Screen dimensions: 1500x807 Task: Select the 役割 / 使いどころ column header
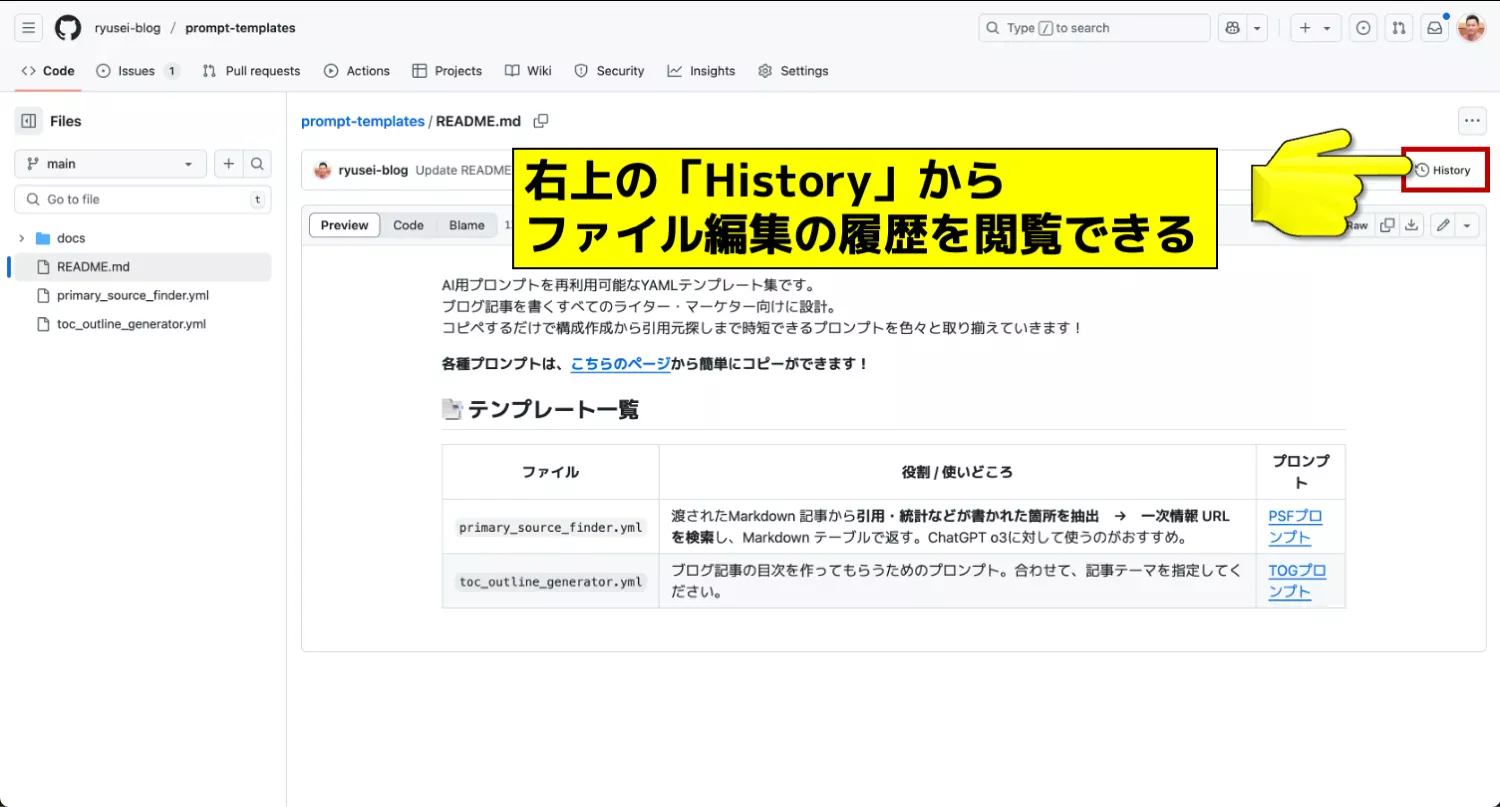[957, 472]
